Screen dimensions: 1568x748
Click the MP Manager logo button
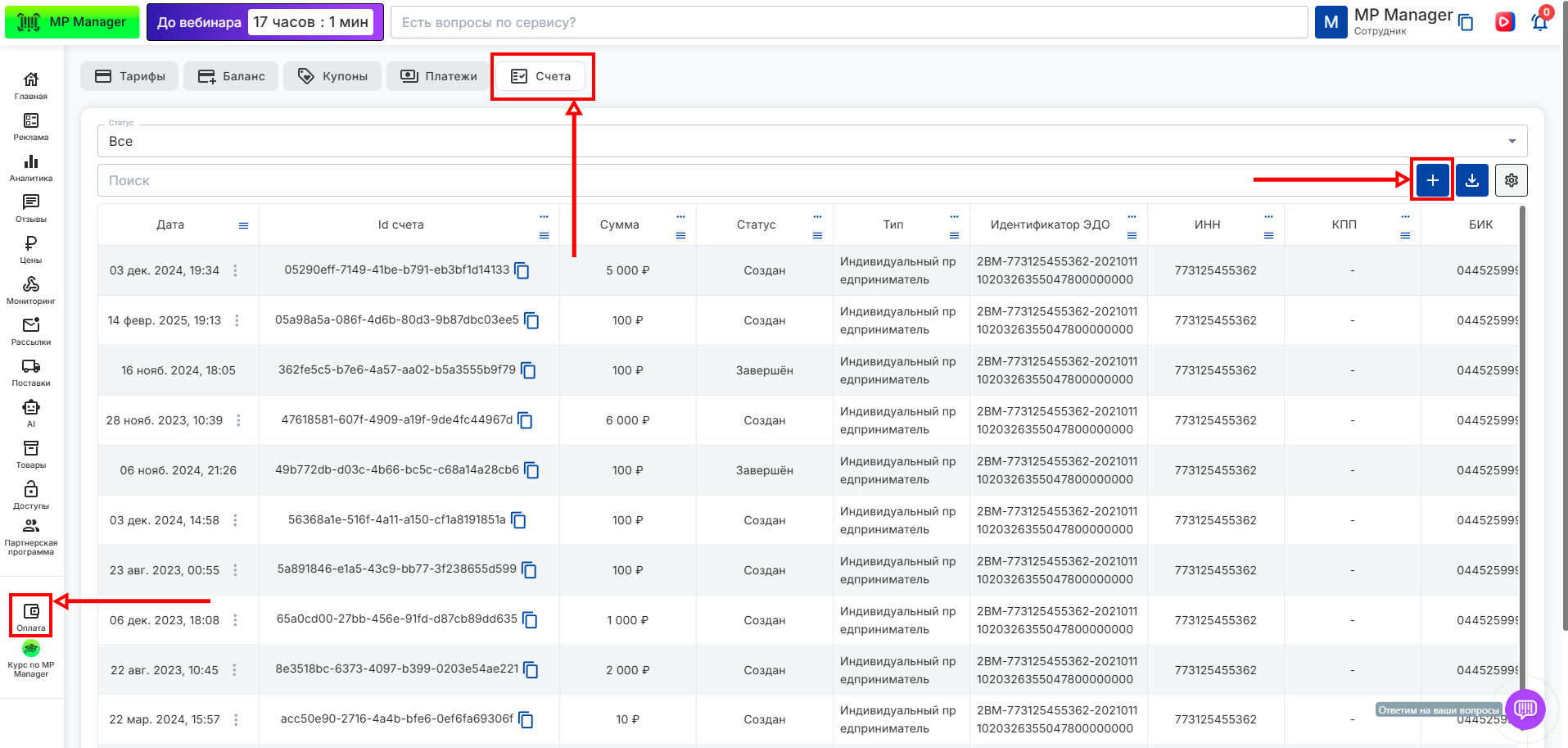click(72, 22)
